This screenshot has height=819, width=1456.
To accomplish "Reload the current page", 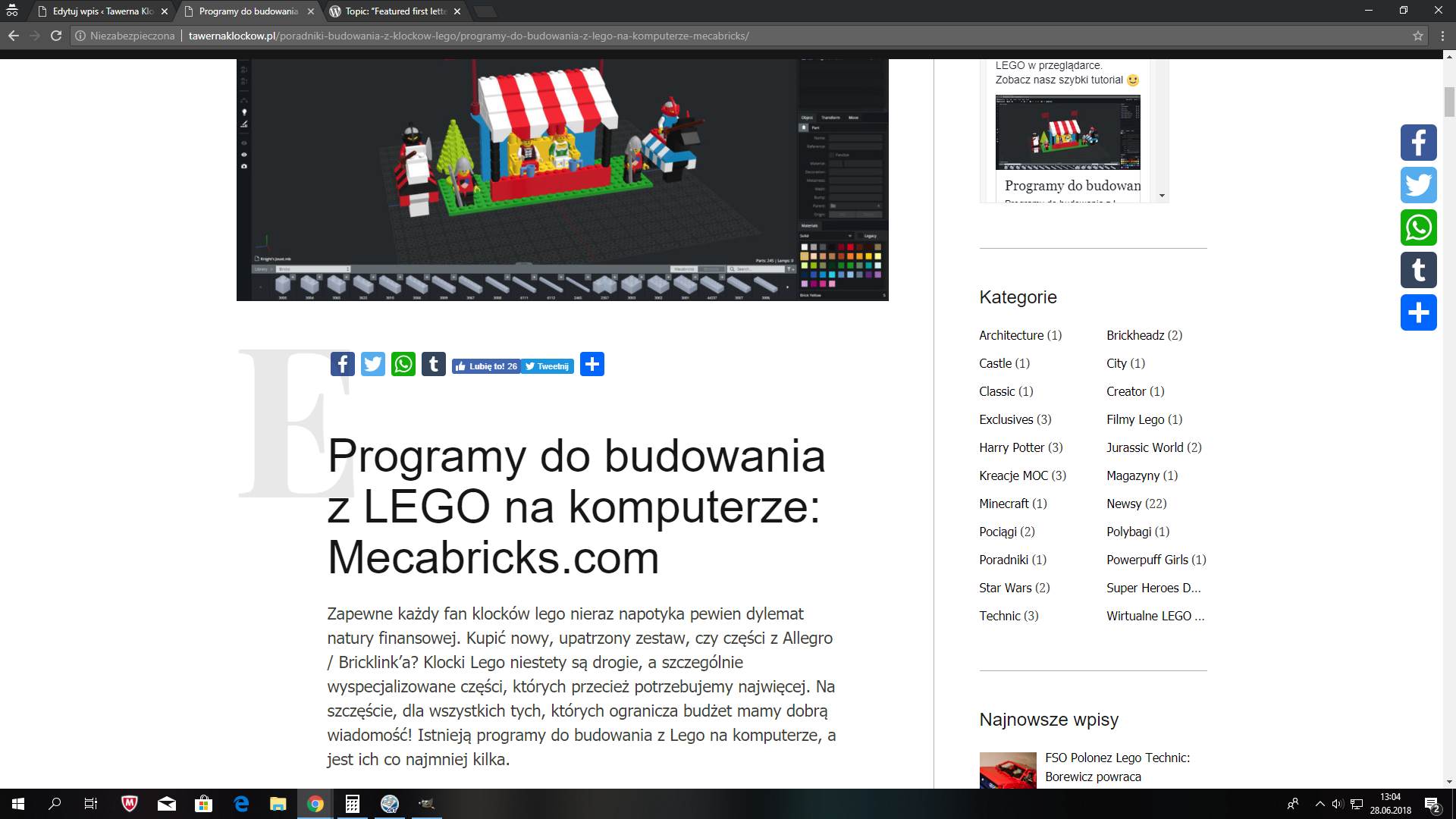I will [x=56, y=36].
